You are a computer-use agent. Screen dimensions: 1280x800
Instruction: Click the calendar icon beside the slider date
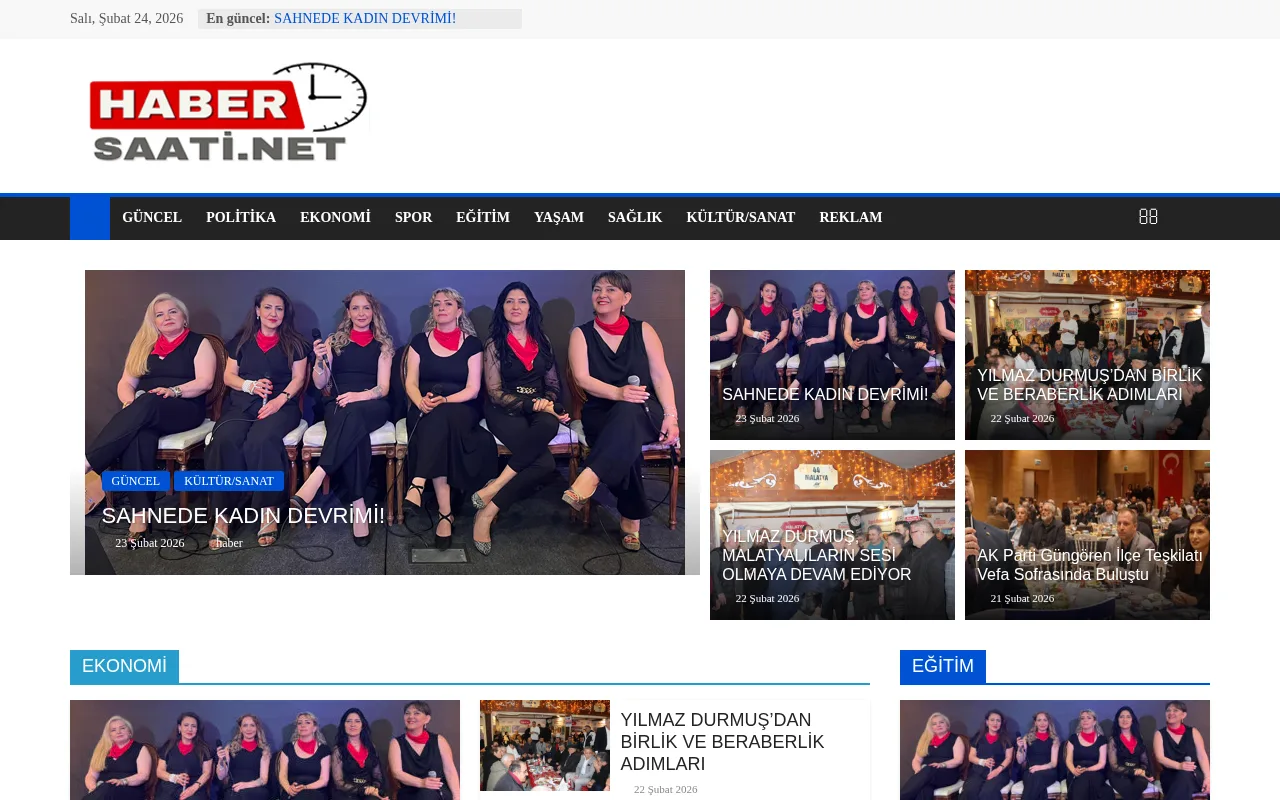coord(107,542)
